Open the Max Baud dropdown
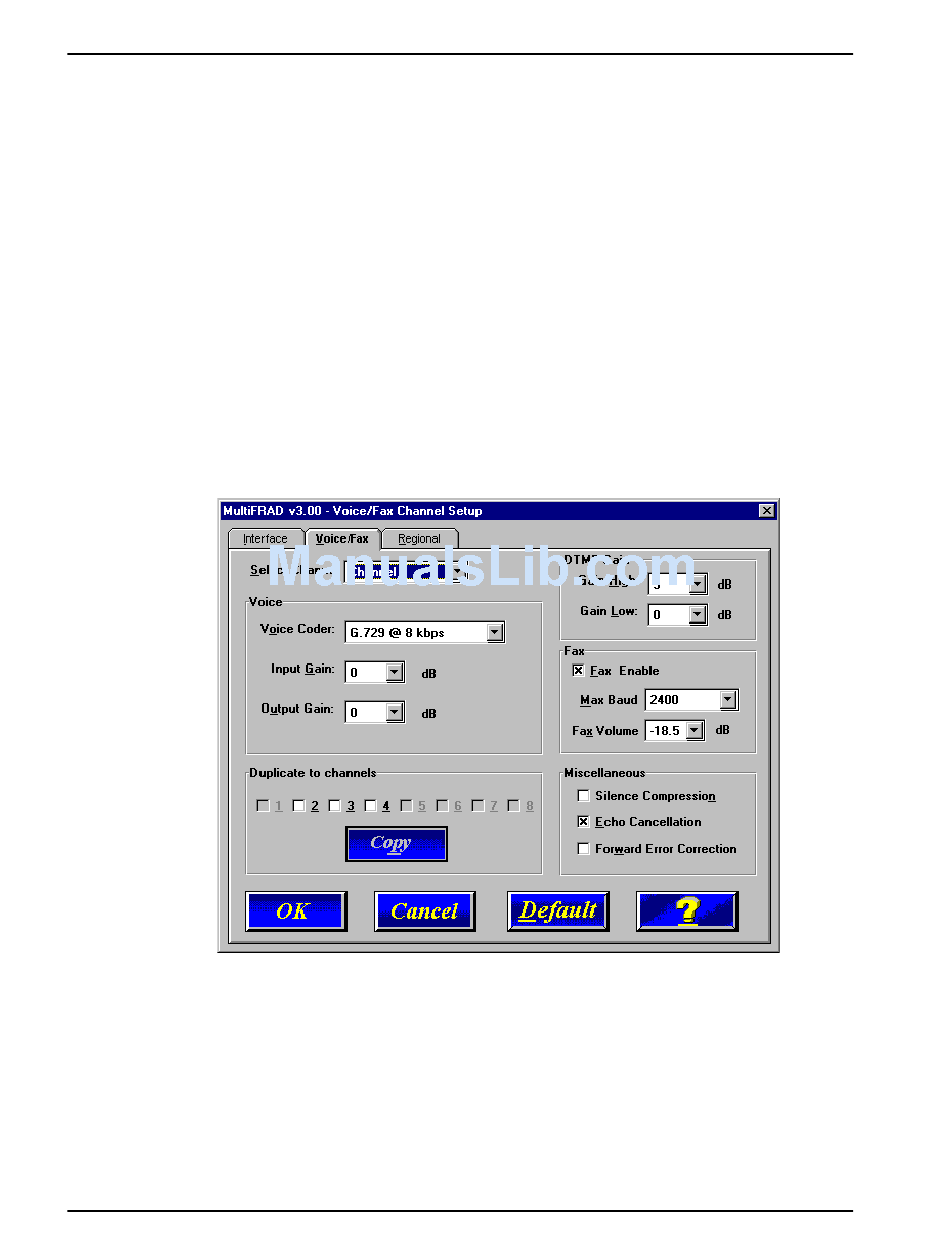Viewport: 950px width, 1241px height. [x=728, y=700]
